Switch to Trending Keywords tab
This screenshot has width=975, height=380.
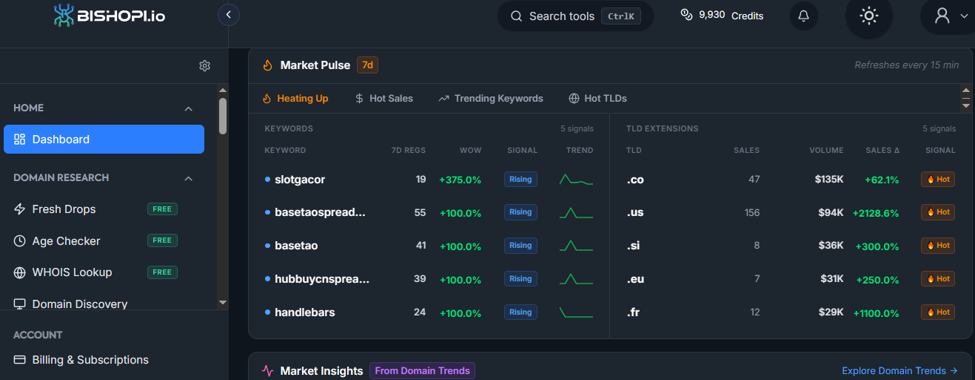491,98
